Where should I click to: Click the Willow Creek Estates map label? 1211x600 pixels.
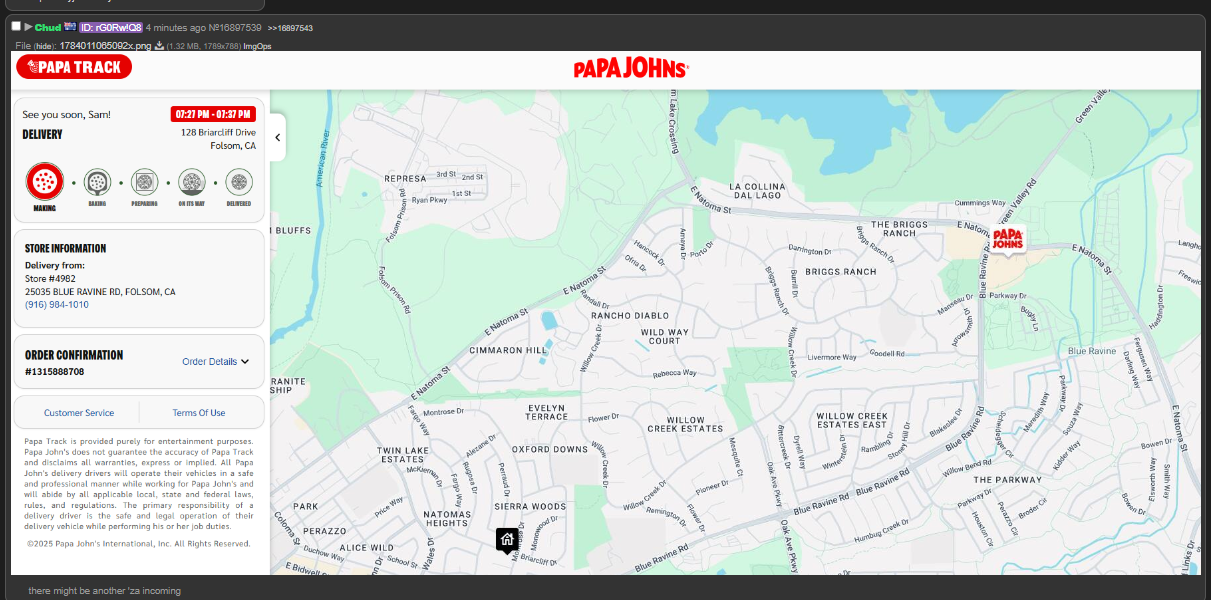point(685,424)
